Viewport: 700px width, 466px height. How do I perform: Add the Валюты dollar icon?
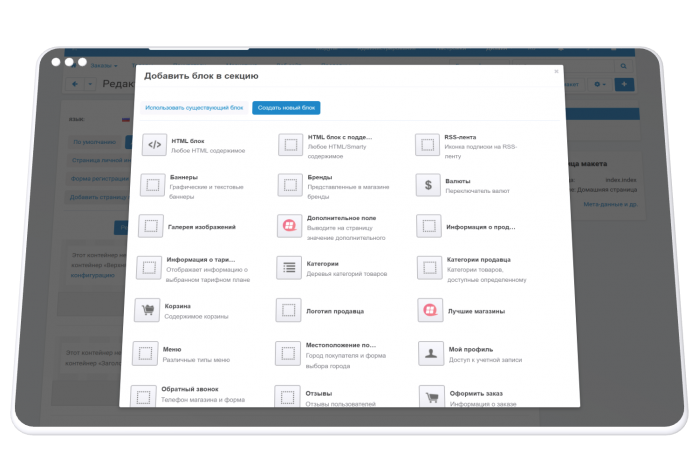coord(428,185)
